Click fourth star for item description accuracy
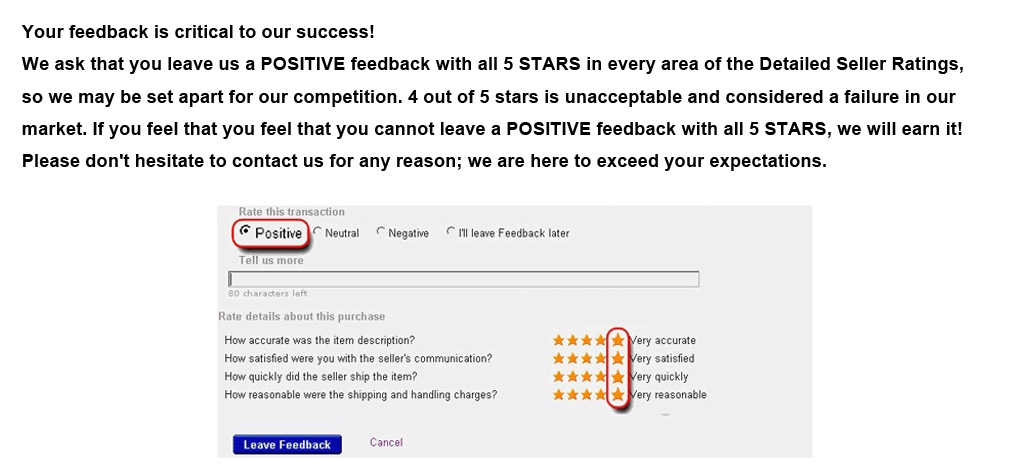This screenshot has width=1024, height=475. click(x=601, y=340)
